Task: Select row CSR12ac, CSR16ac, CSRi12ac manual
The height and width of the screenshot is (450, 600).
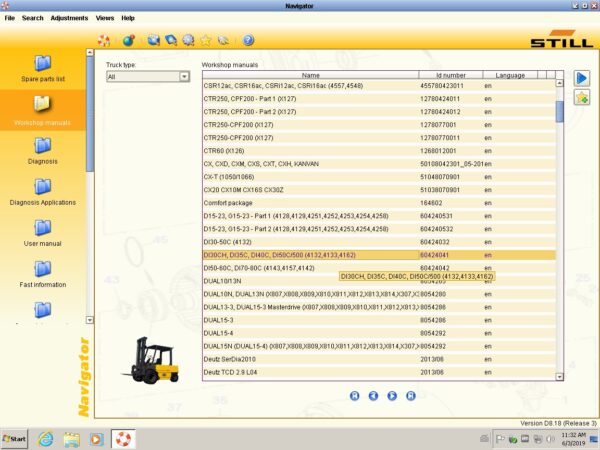Action: click(379, 86)
